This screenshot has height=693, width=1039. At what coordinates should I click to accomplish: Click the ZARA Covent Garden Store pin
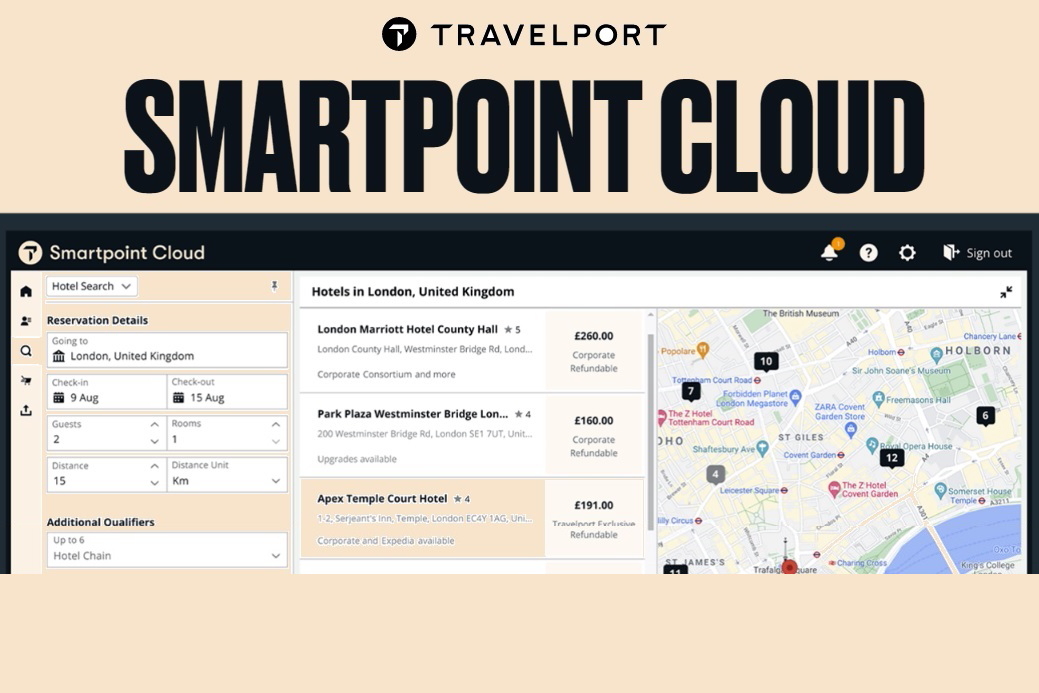[x=851, y=429]
